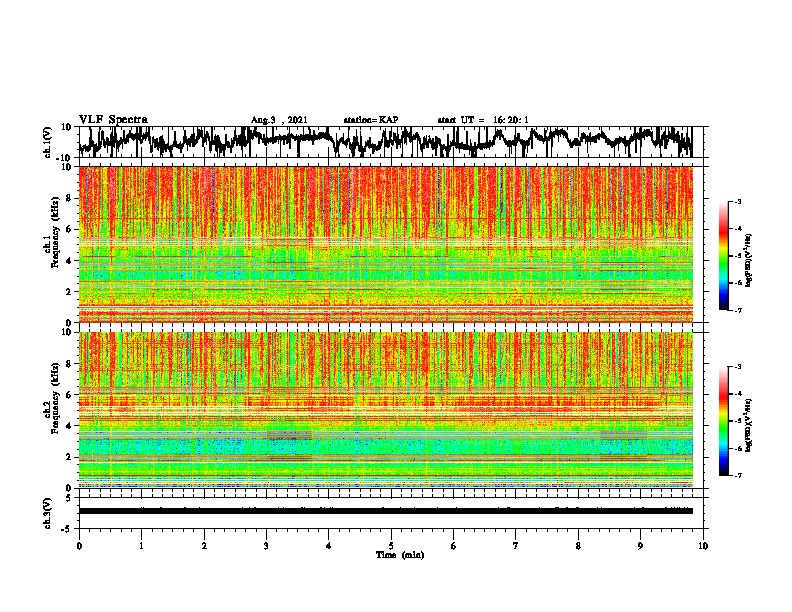
Task: Click the "Time (min)" axis label
Action: pyautogui.click(x=400, y=555)
